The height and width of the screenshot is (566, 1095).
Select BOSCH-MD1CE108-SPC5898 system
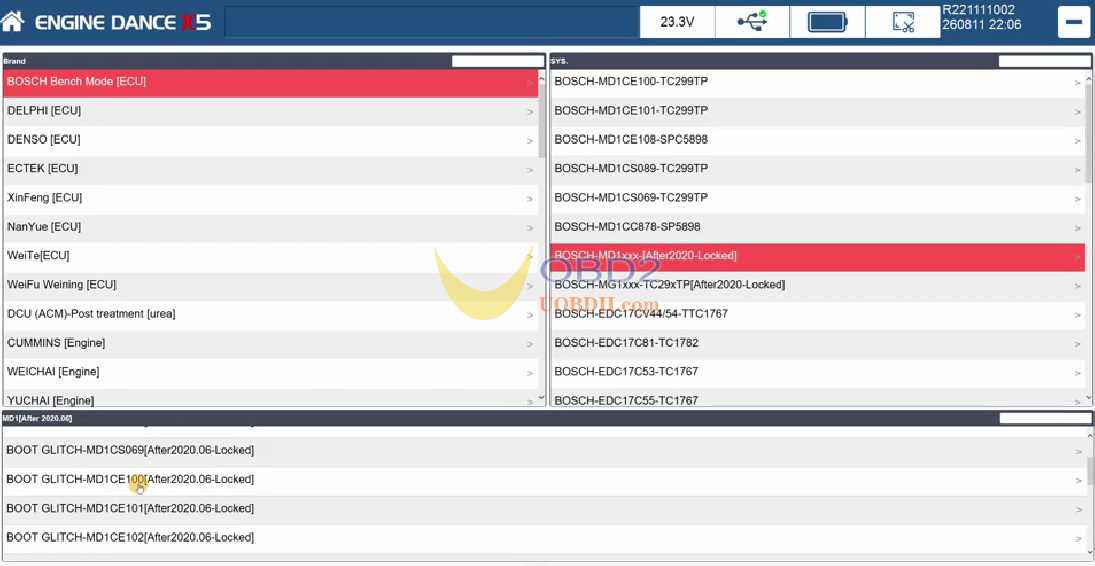[818, 140]
